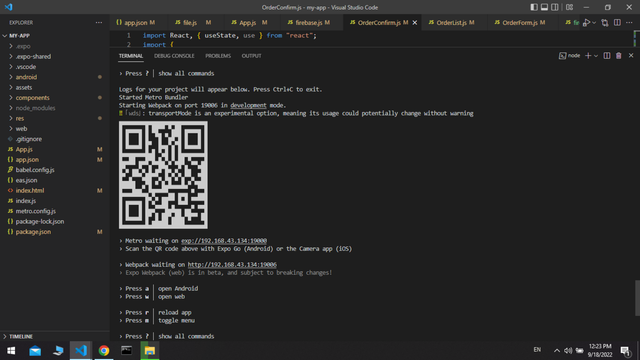Open .gitignore file in explorer
The width and height of the screenshot is (640, 360).
click(x=55, y=139)
